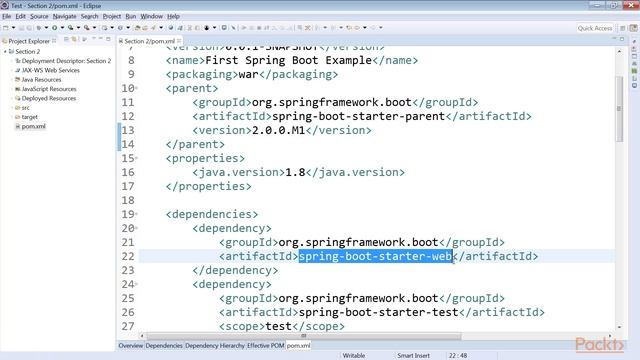The height and width of the screenshot is (360, 640).
Task: Click the editor scroll down arrow
Action: 619,327
